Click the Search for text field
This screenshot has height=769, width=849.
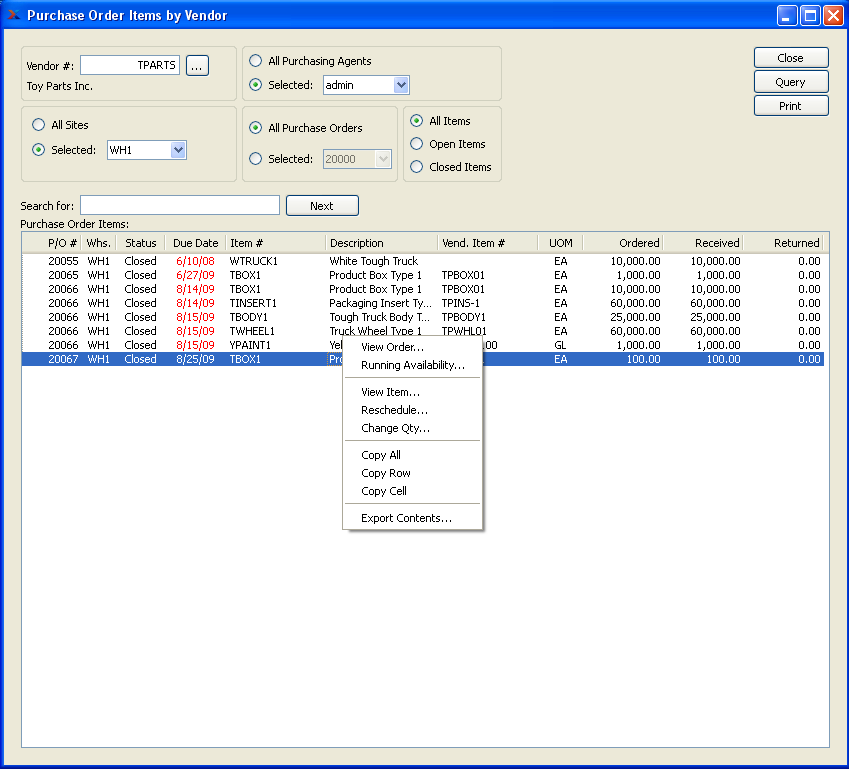180,205
